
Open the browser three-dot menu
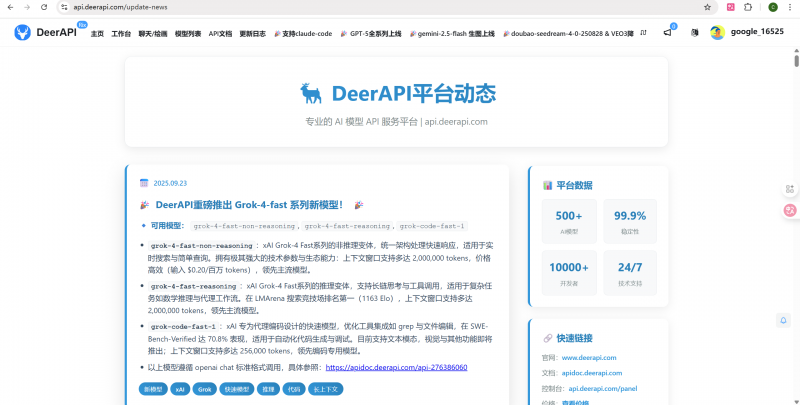pyautogui.click(x=790, y=6)
